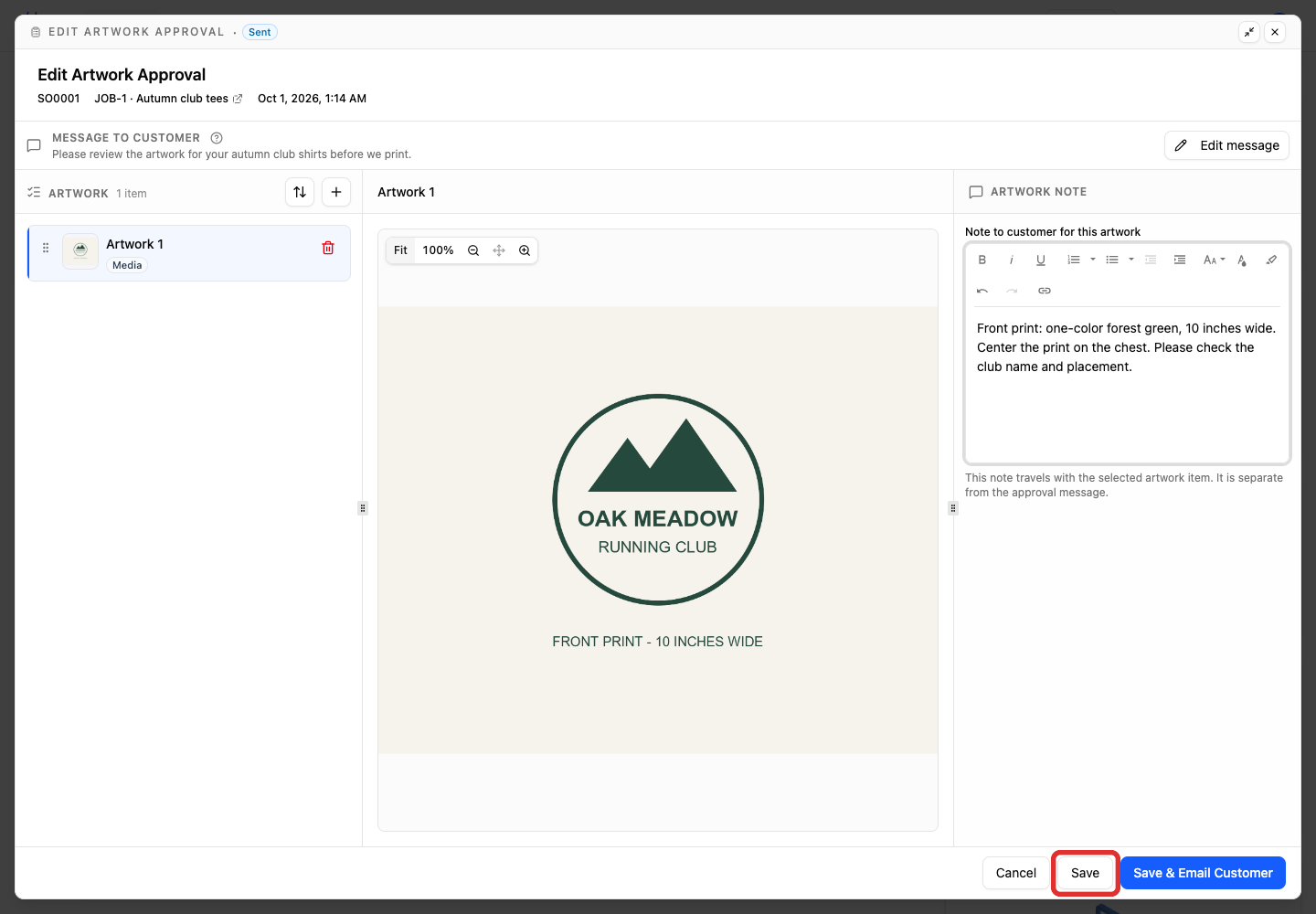Toggle bold formatting in the artwork note
This screenshot has height=914, width=1316.
click(982, 260)
